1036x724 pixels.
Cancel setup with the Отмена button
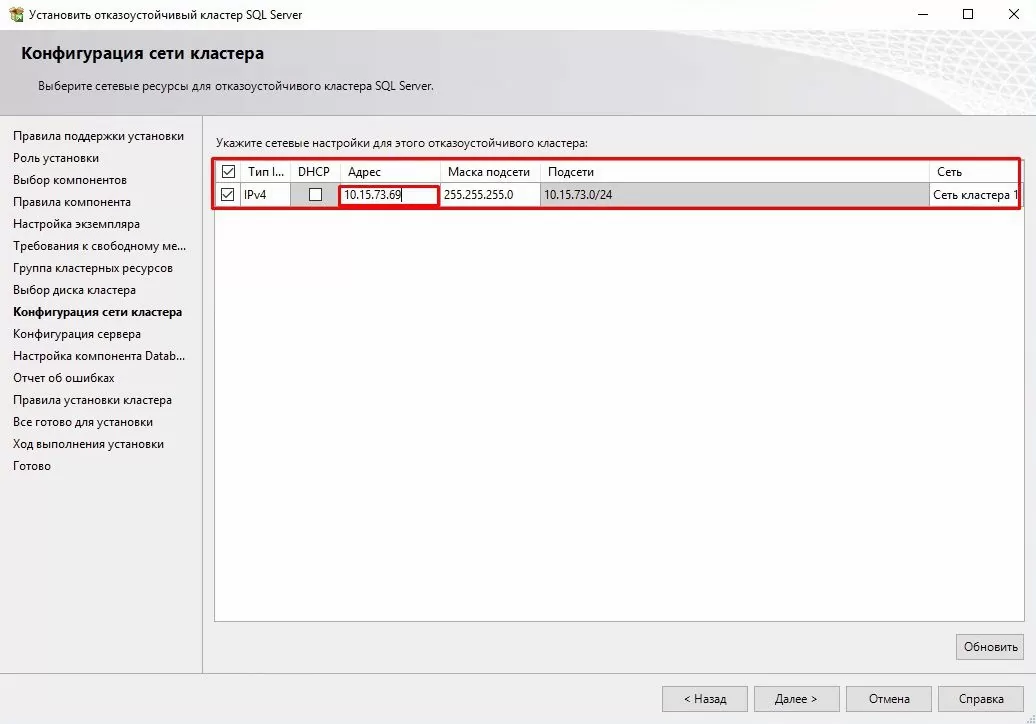[889, 699]
